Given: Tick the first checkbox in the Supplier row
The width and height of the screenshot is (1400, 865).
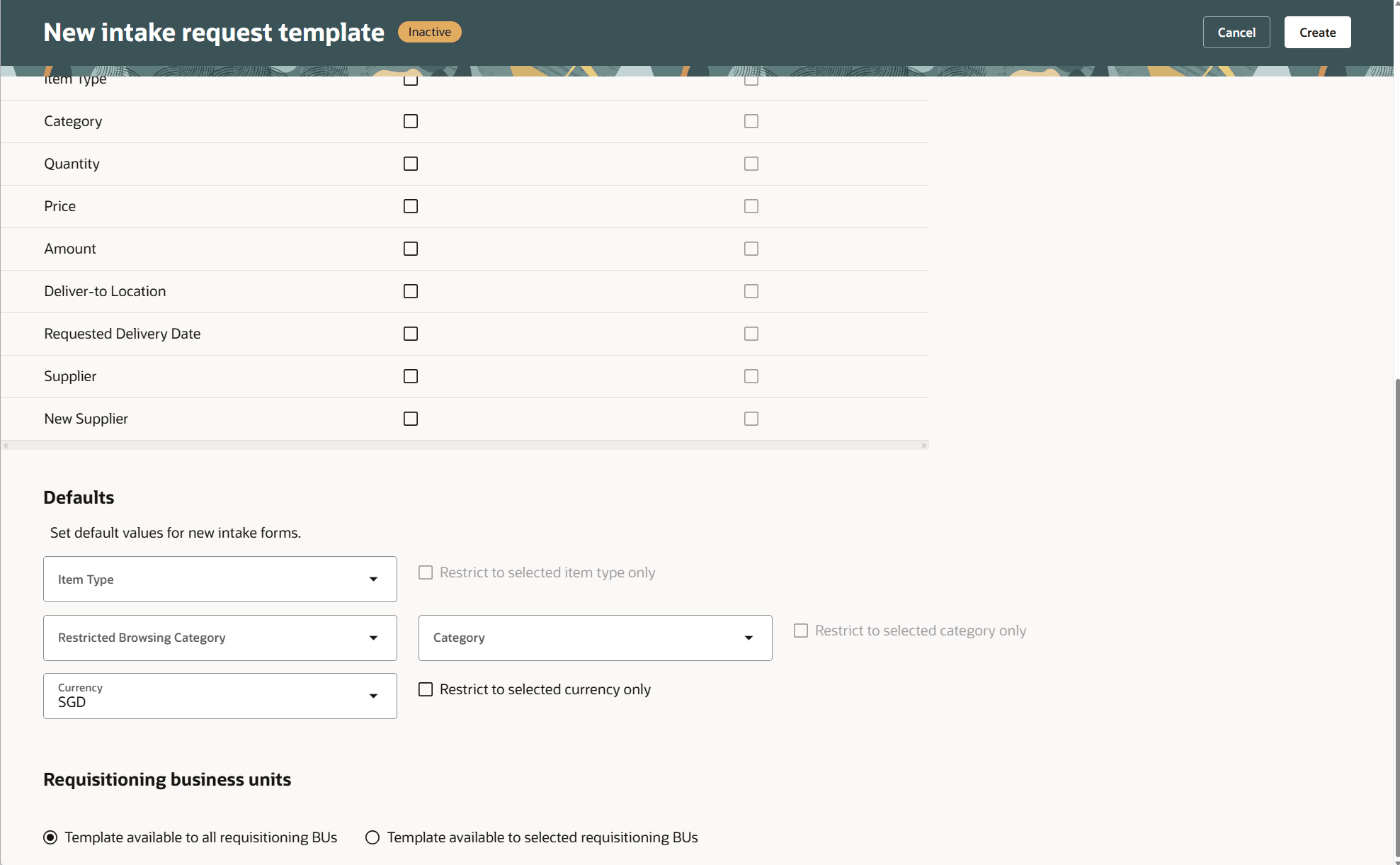Looking at the screenshot, I should point(411,376).
